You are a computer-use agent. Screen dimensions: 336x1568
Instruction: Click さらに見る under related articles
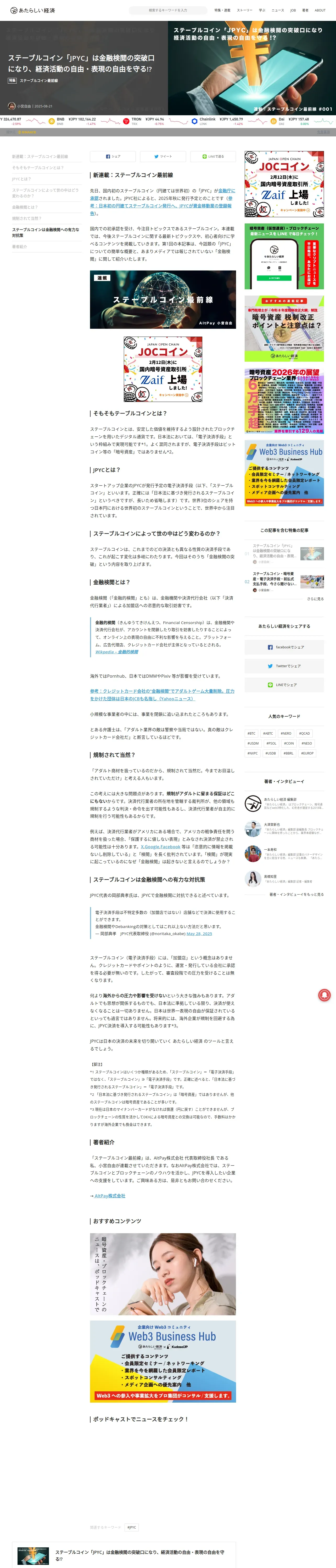pos(315,599)
